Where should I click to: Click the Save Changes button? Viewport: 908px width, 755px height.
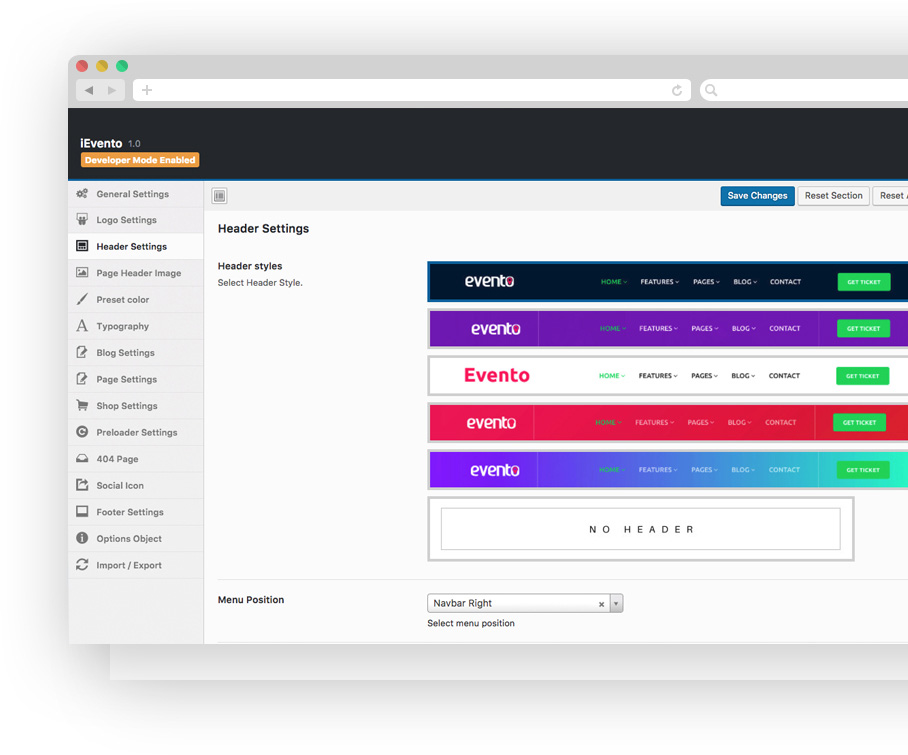click(757, 196)
